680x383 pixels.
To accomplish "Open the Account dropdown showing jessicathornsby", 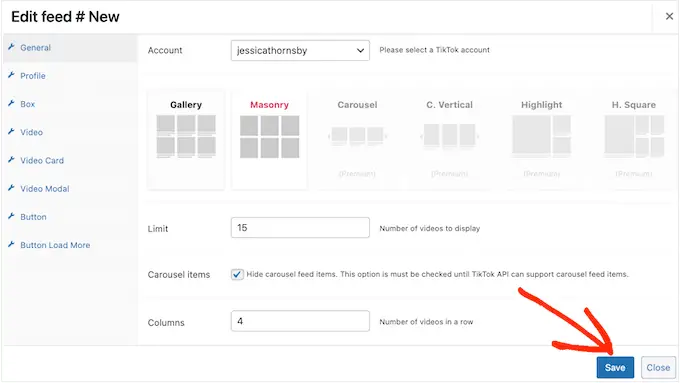I will tap(300, 50).
